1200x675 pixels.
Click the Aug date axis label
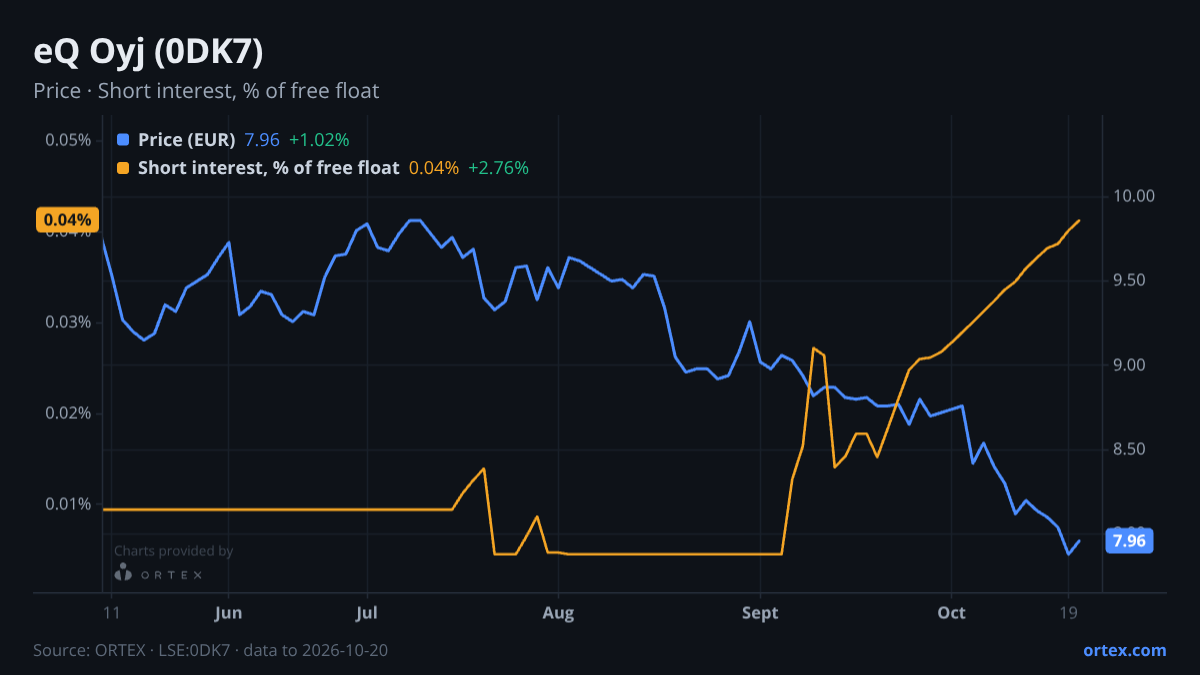tap(558, 613)
